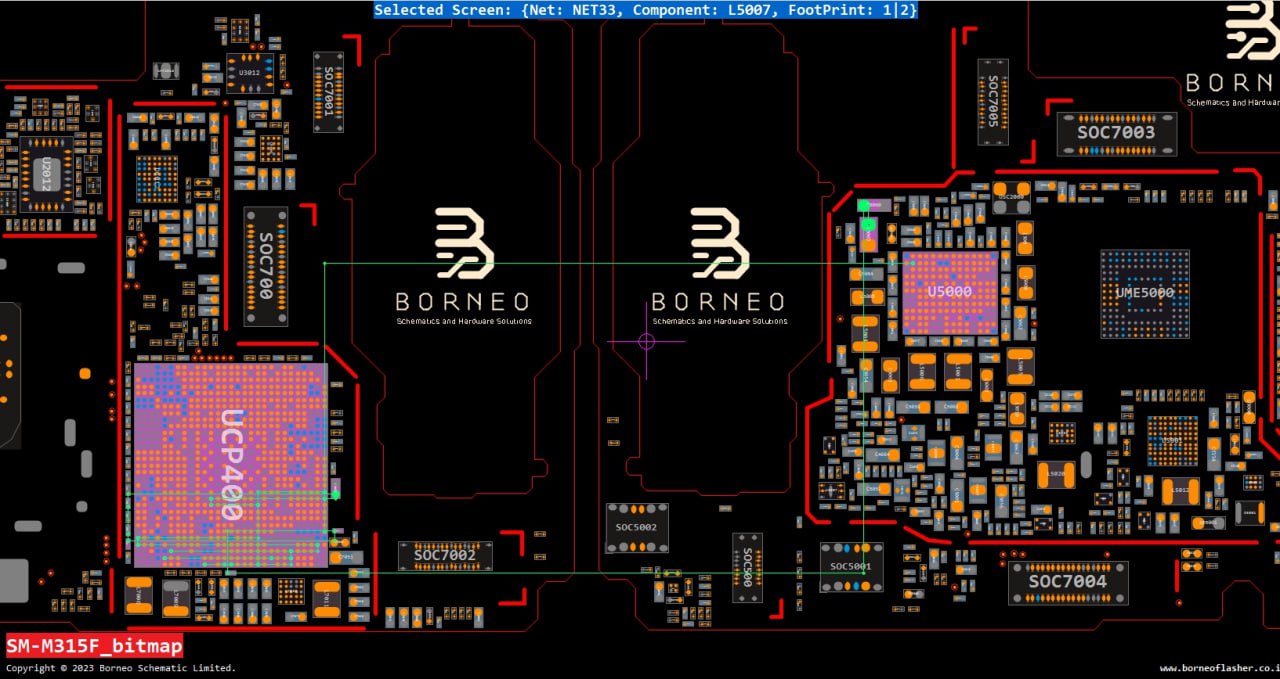Select the SOC5001 component

(x=851, y=567)
